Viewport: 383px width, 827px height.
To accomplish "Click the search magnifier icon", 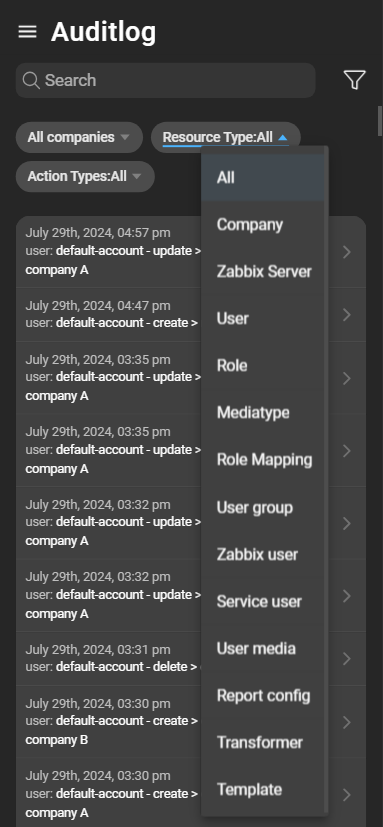I will [31, 80].
